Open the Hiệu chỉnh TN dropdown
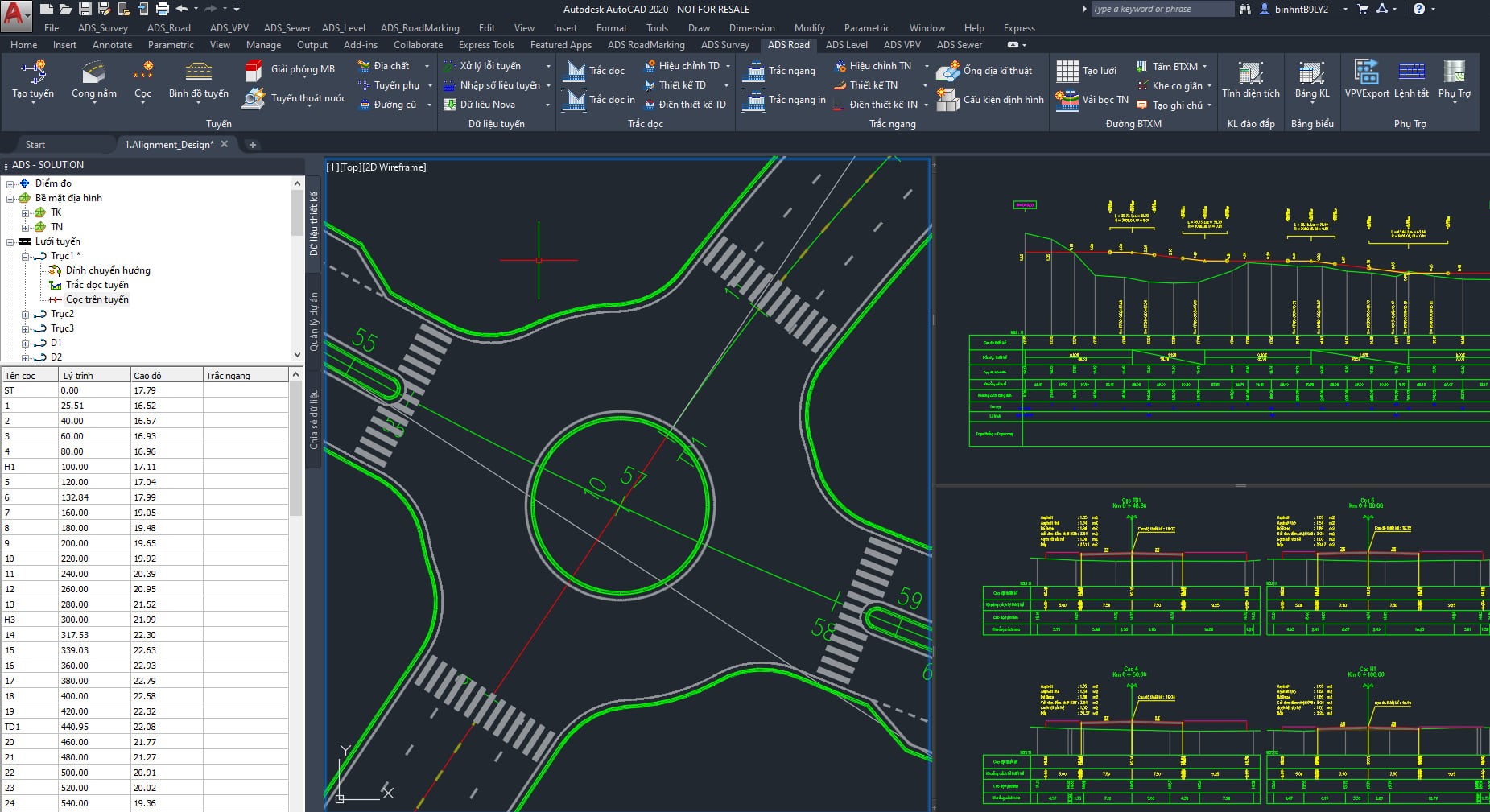 pos(926,66)
